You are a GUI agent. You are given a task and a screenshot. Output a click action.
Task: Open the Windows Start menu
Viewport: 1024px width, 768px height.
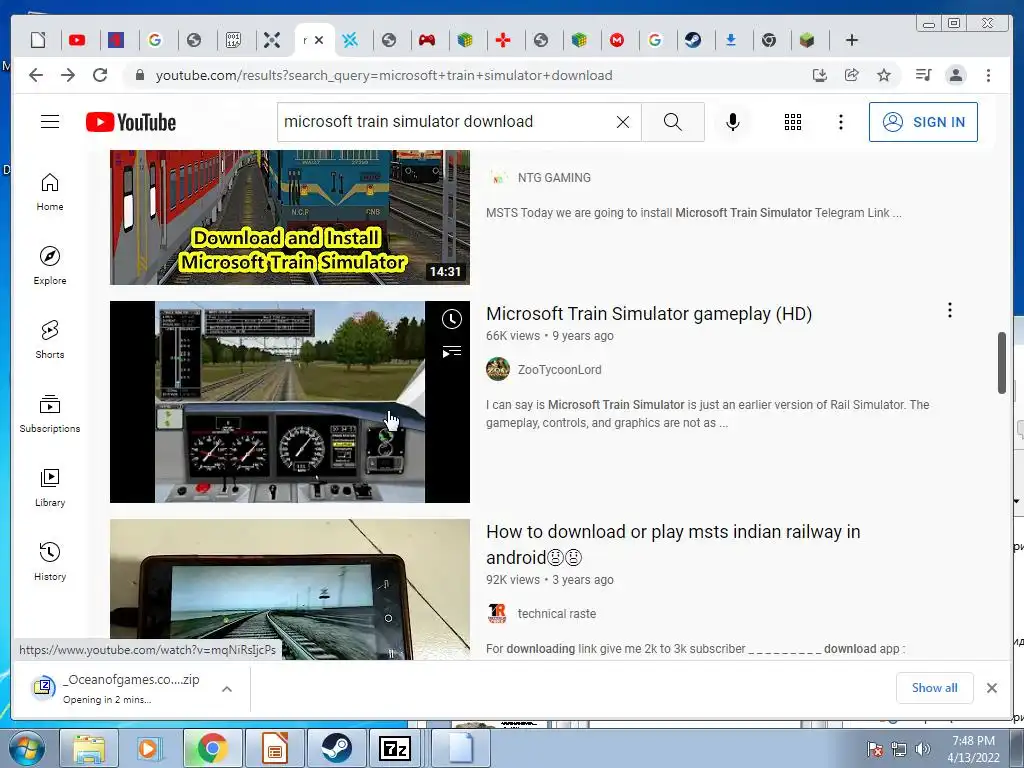pos(25,748)
